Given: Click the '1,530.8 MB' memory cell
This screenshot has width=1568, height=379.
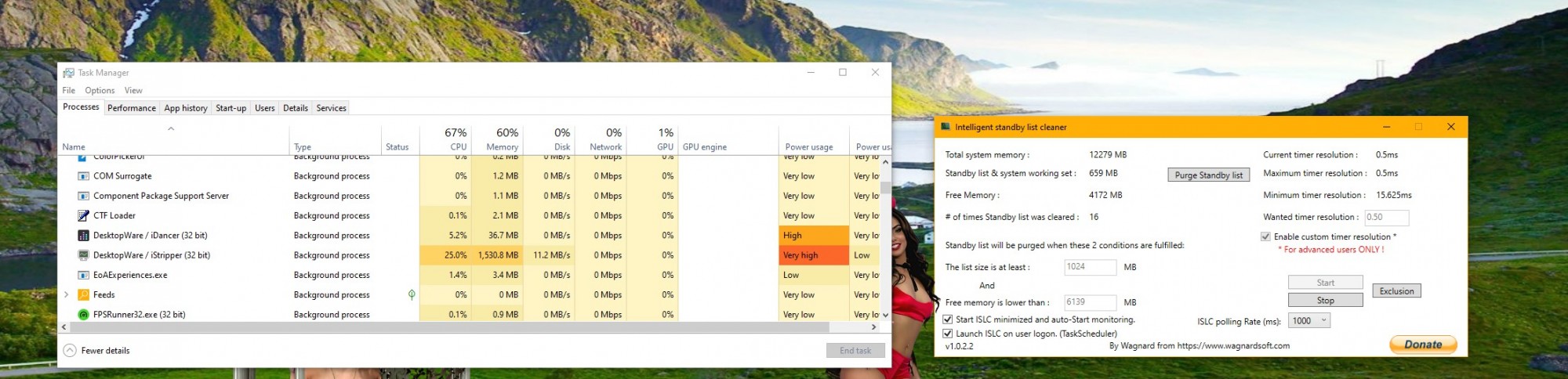Looking at the screenshot, I should (x=496, y=255).
